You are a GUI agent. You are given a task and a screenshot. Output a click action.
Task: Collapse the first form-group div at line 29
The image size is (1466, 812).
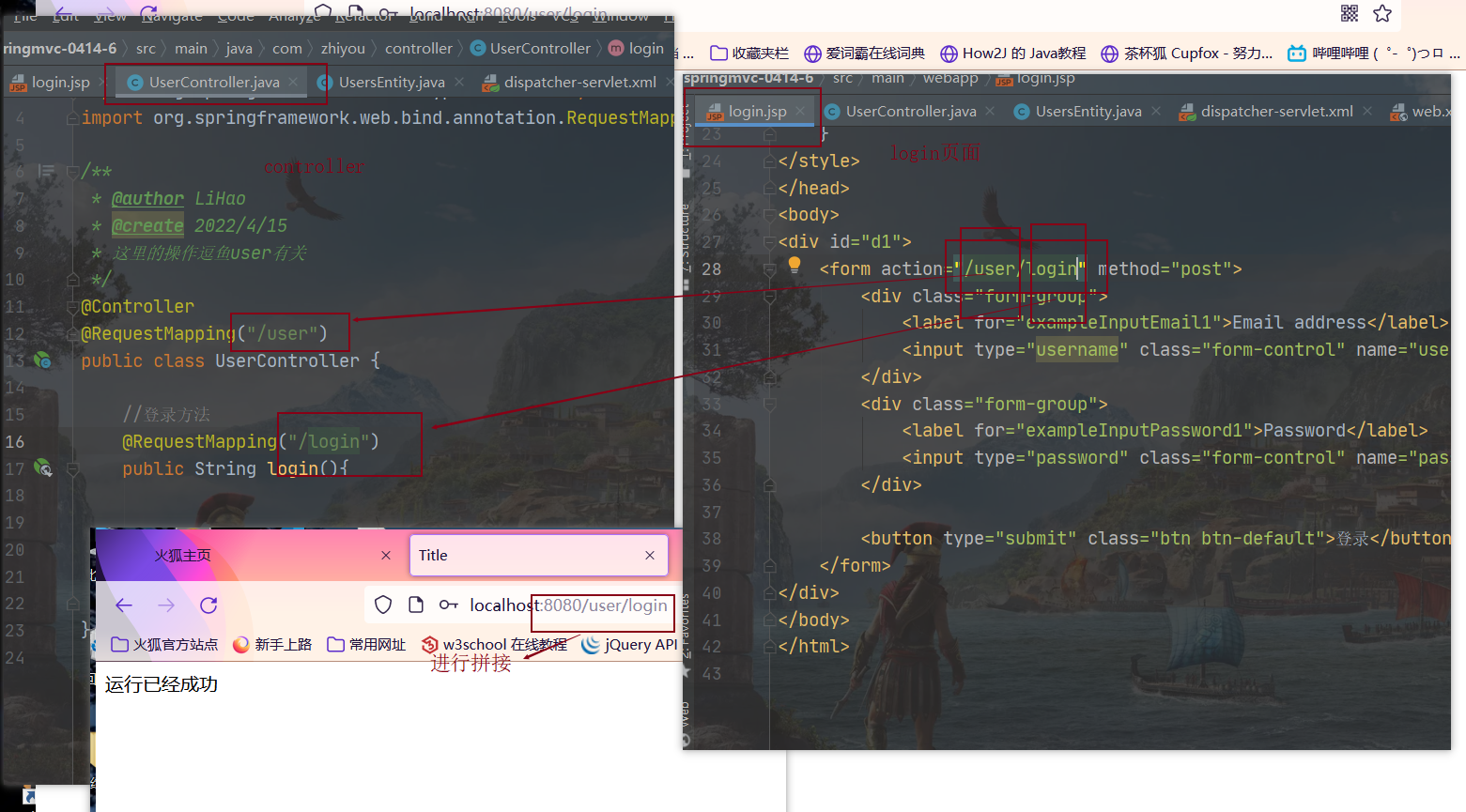770,297
